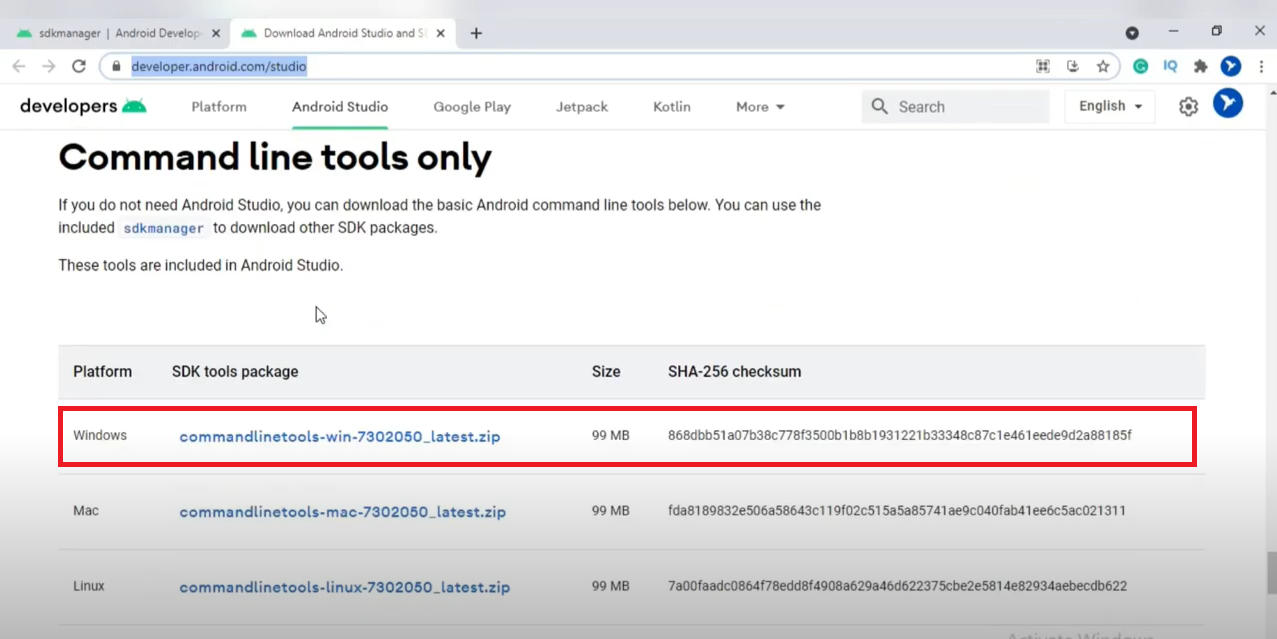The width and height of the screenshot is (1277, 639).
Task: Download commandlinetools-linux-7302050_latest.zip
Action: 345,587
